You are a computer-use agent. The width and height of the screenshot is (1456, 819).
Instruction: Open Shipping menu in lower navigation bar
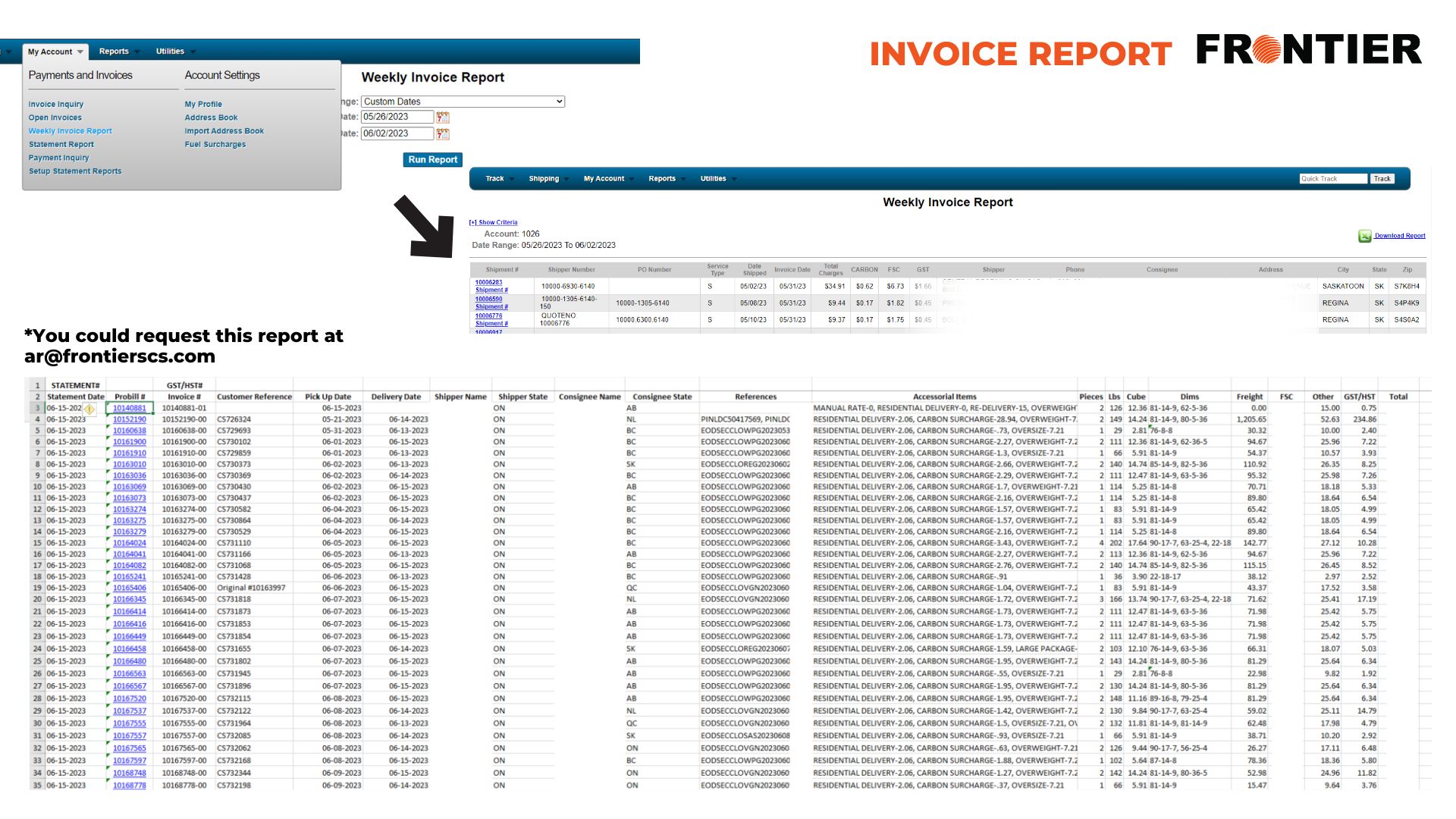[x=544, y=179]
